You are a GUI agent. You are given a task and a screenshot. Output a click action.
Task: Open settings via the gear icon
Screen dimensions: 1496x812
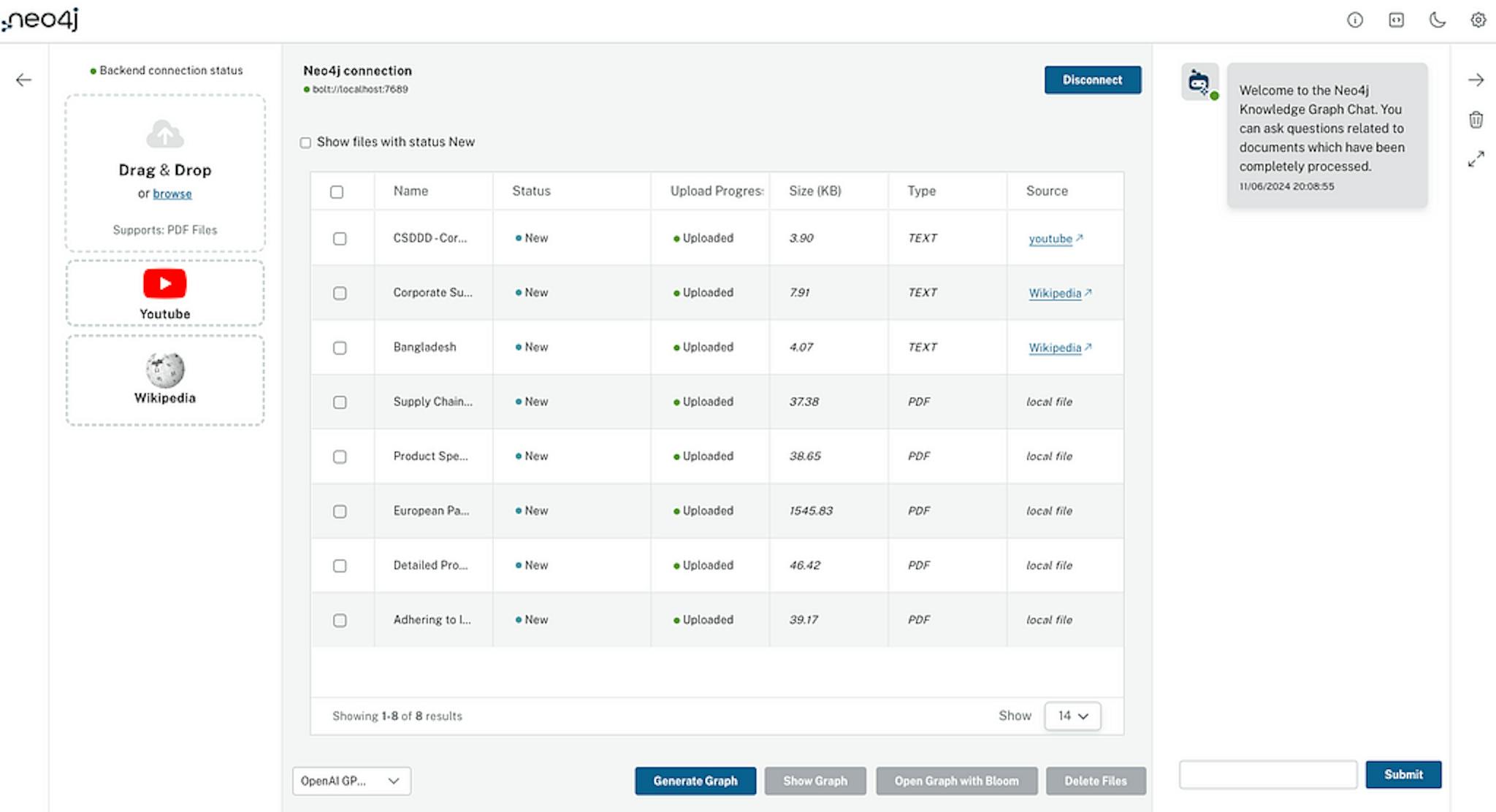pos(1477,20)
